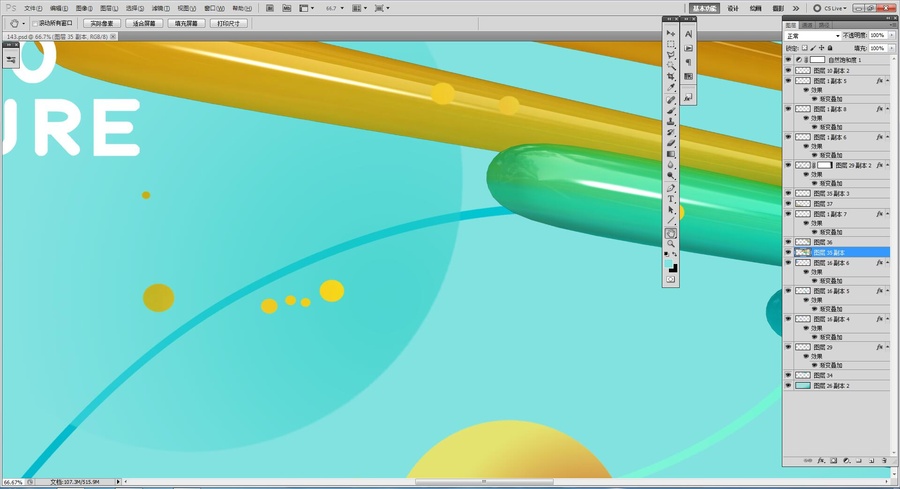
Task: Collapse effects of 图层 29 副本 2
Action: click(x=887, y=165)
